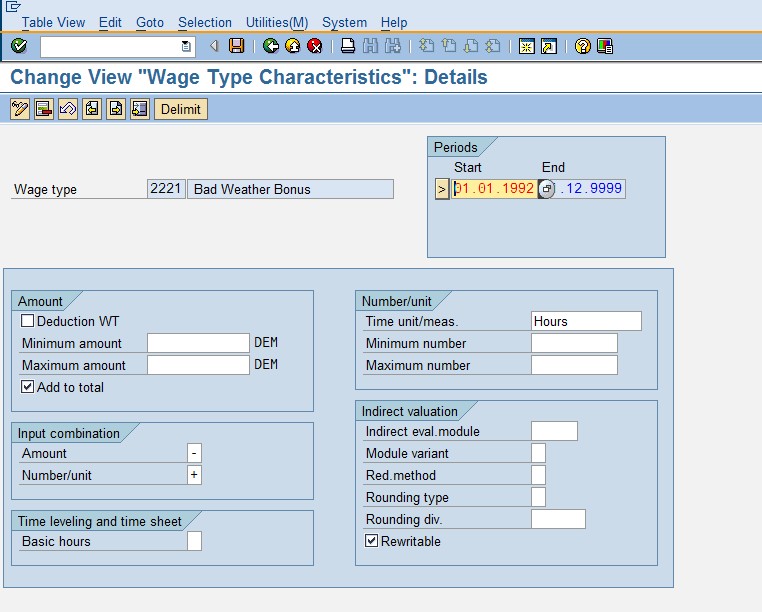
Task: Open the Edit menu
Action: [110, 22]
